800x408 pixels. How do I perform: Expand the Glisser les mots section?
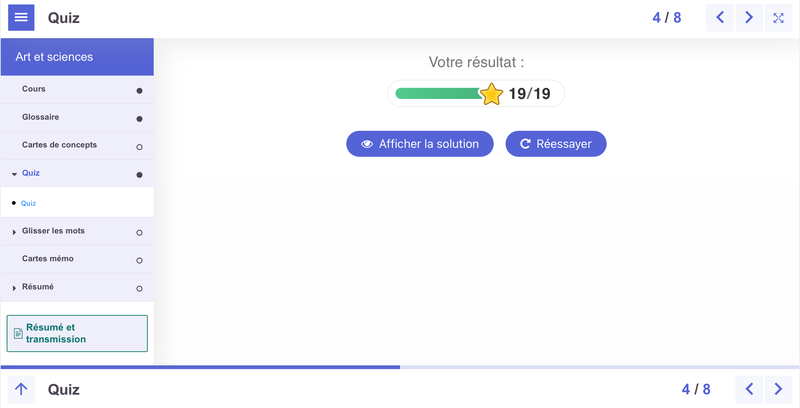point(14,232)
